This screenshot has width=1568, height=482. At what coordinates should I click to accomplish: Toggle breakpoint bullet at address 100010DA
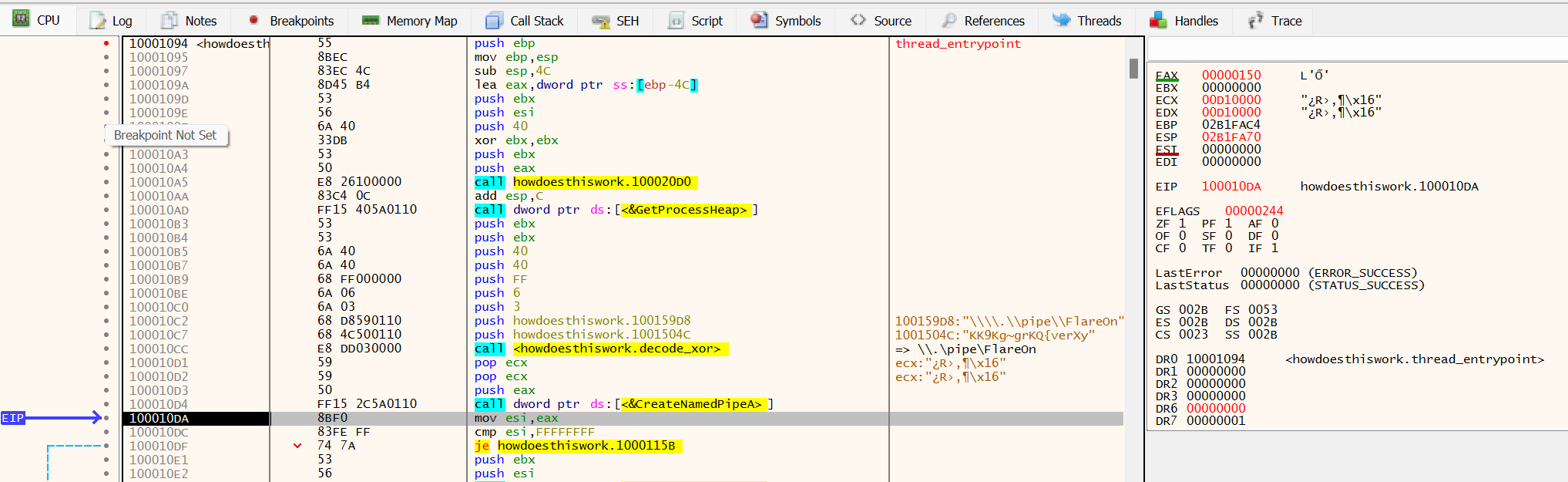(106, 418)
